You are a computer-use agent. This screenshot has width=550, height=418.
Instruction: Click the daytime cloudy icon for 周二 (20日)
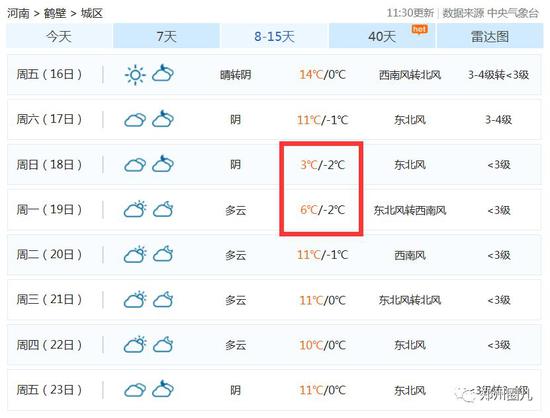coord(135,254)
